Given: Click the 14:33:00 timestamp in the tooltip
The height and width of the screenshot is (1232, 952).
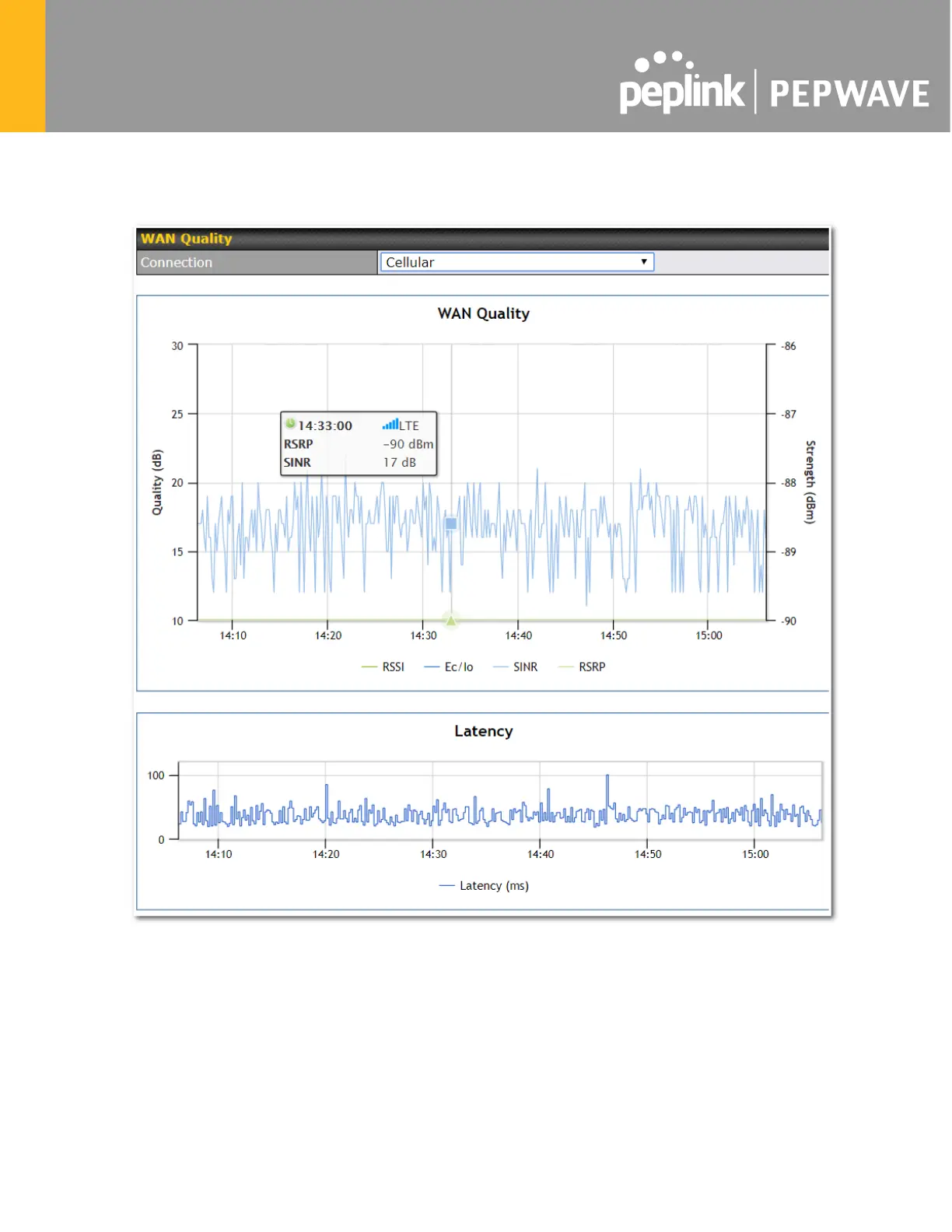Looking at the screenshot, I should point(325,425).
